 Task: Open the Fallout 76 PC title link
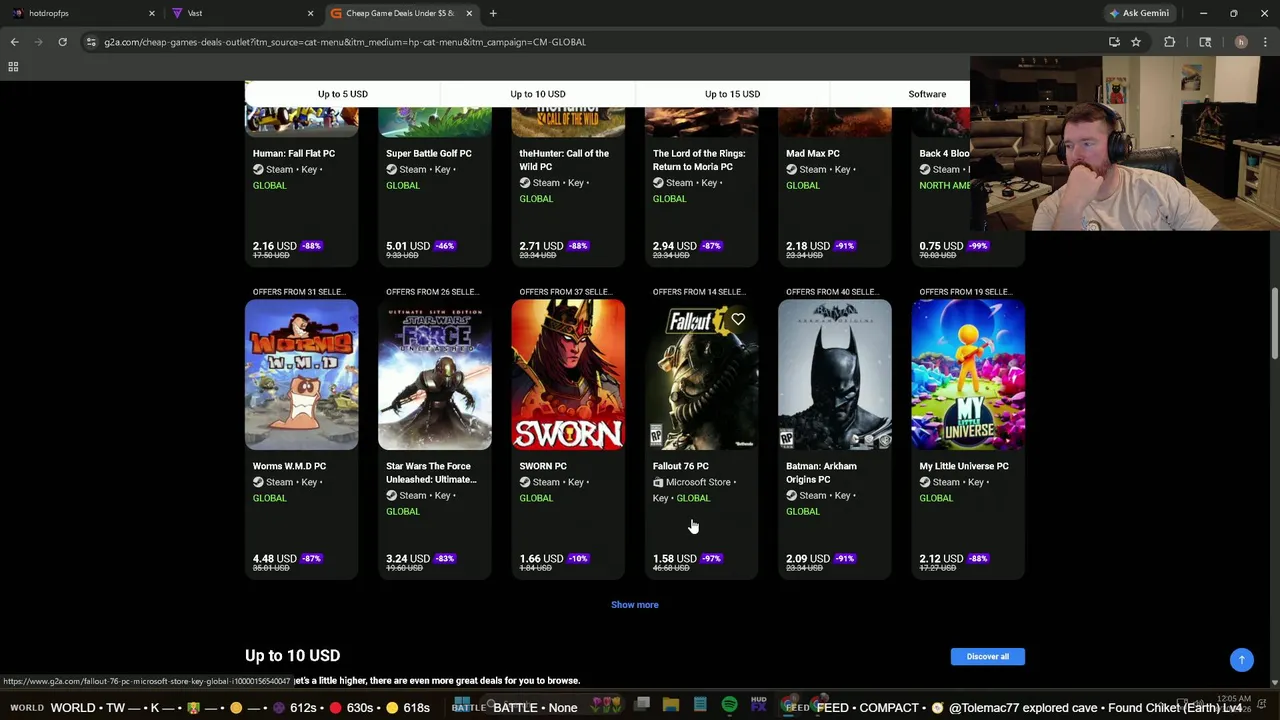click(x=681, y=466)
